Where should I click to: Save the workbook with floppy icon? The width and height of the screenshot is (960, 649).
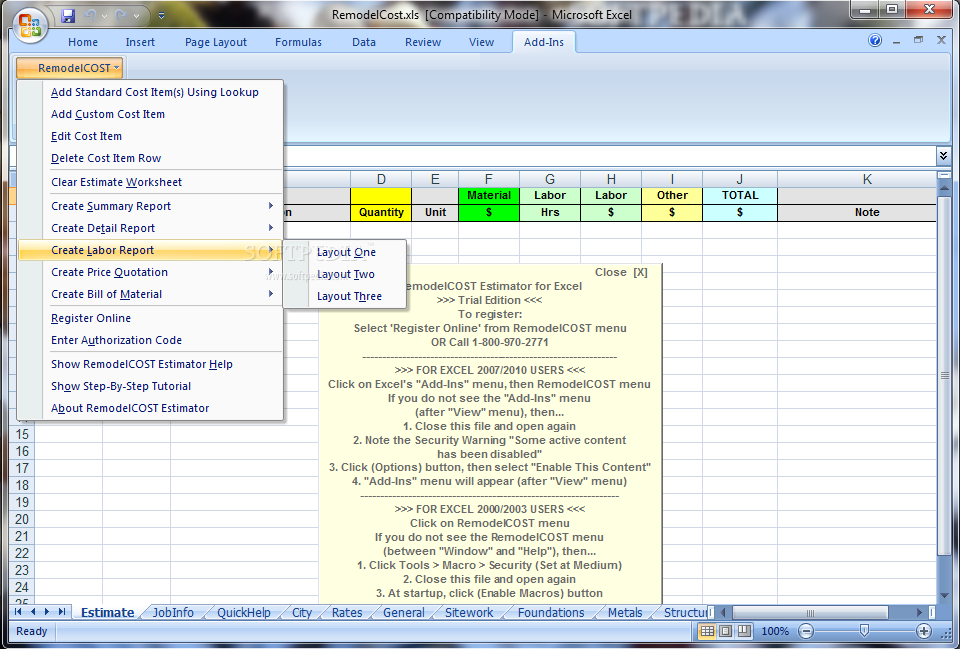point(69,15)
